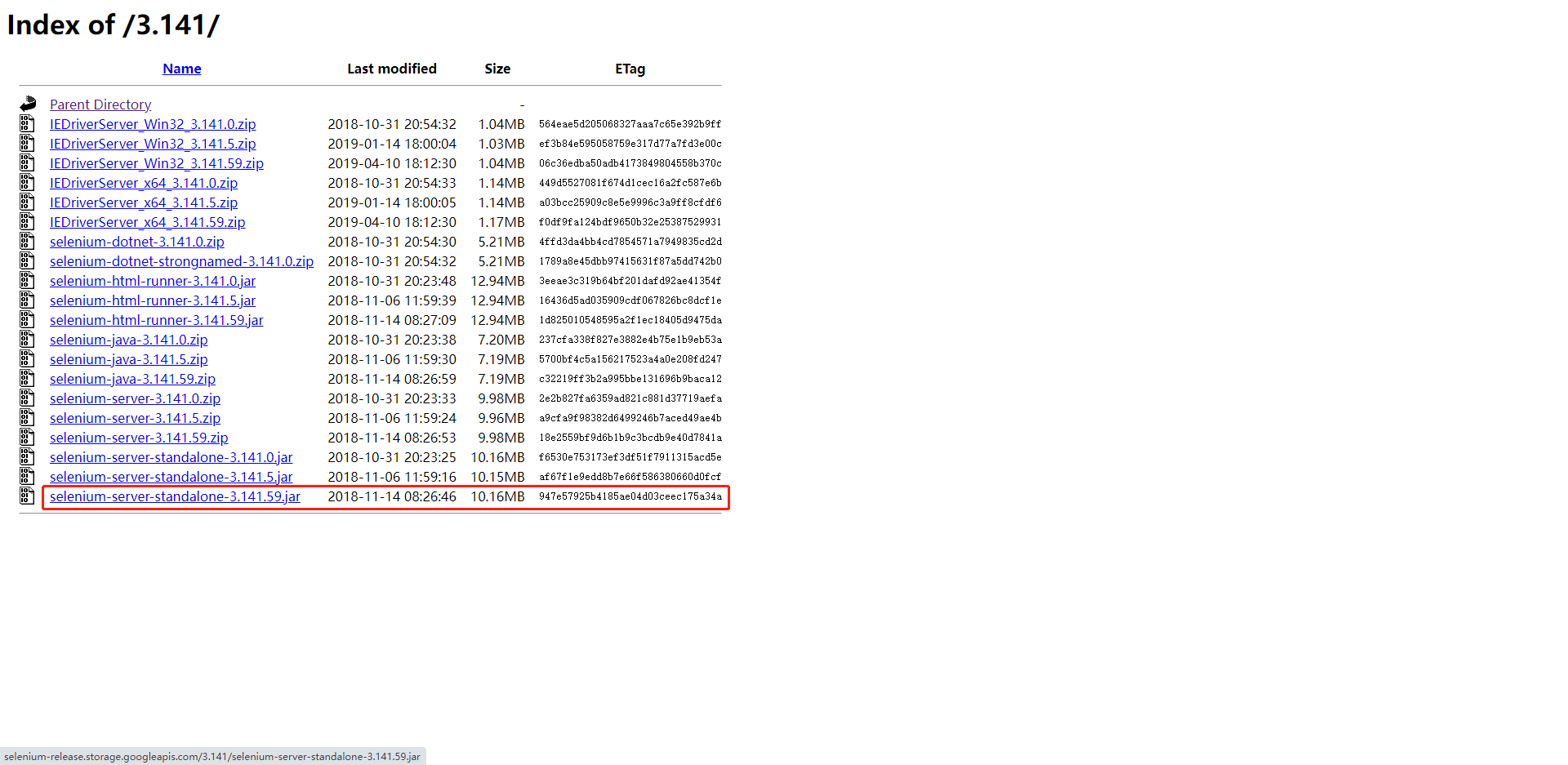Open IEDriverServer_Win32_3.141.5.zip link

(x=153, y=144)
